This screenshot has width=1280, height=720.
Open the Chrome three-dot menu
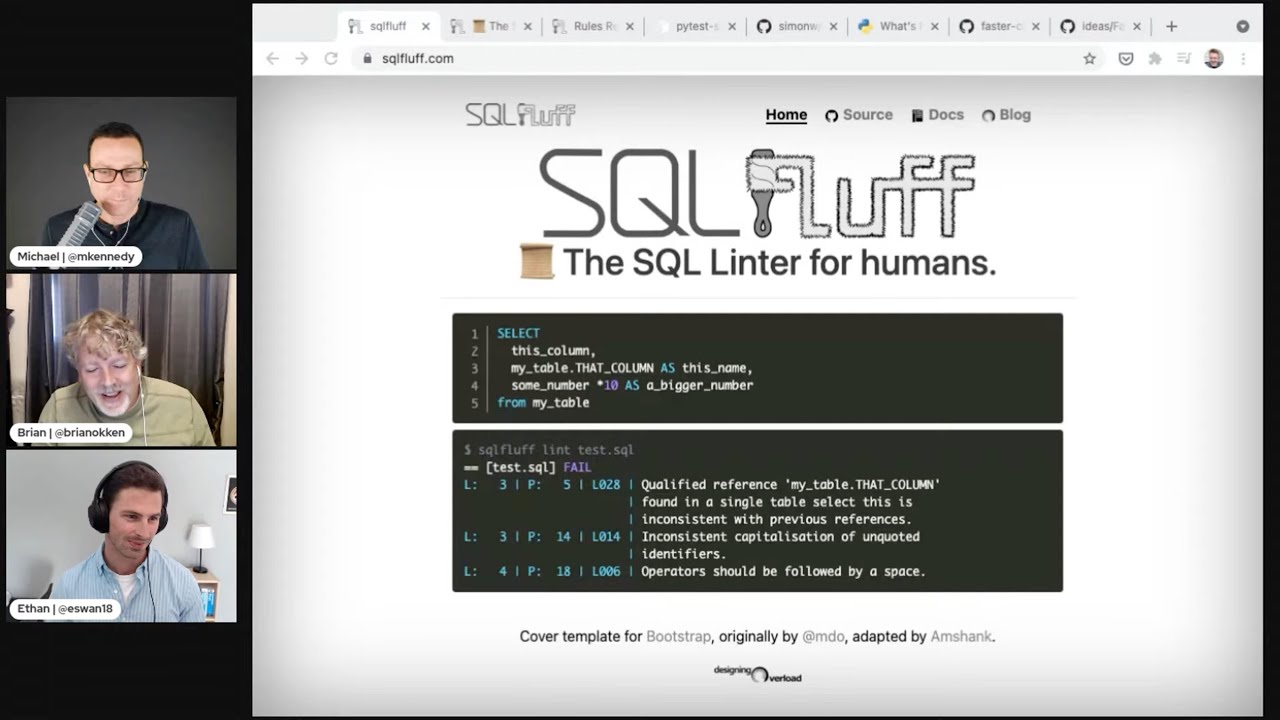(x=1243, y=58)
